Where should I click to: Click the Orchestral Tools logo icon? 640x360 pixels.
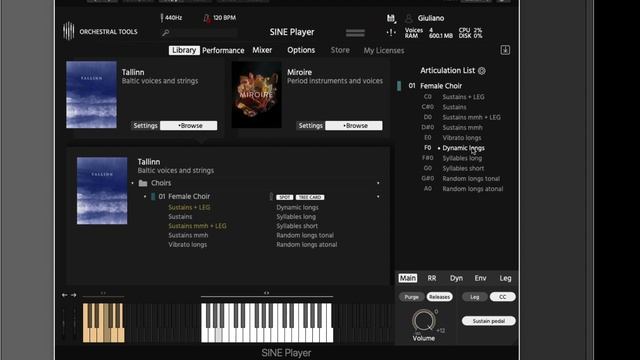pos(69,31)
